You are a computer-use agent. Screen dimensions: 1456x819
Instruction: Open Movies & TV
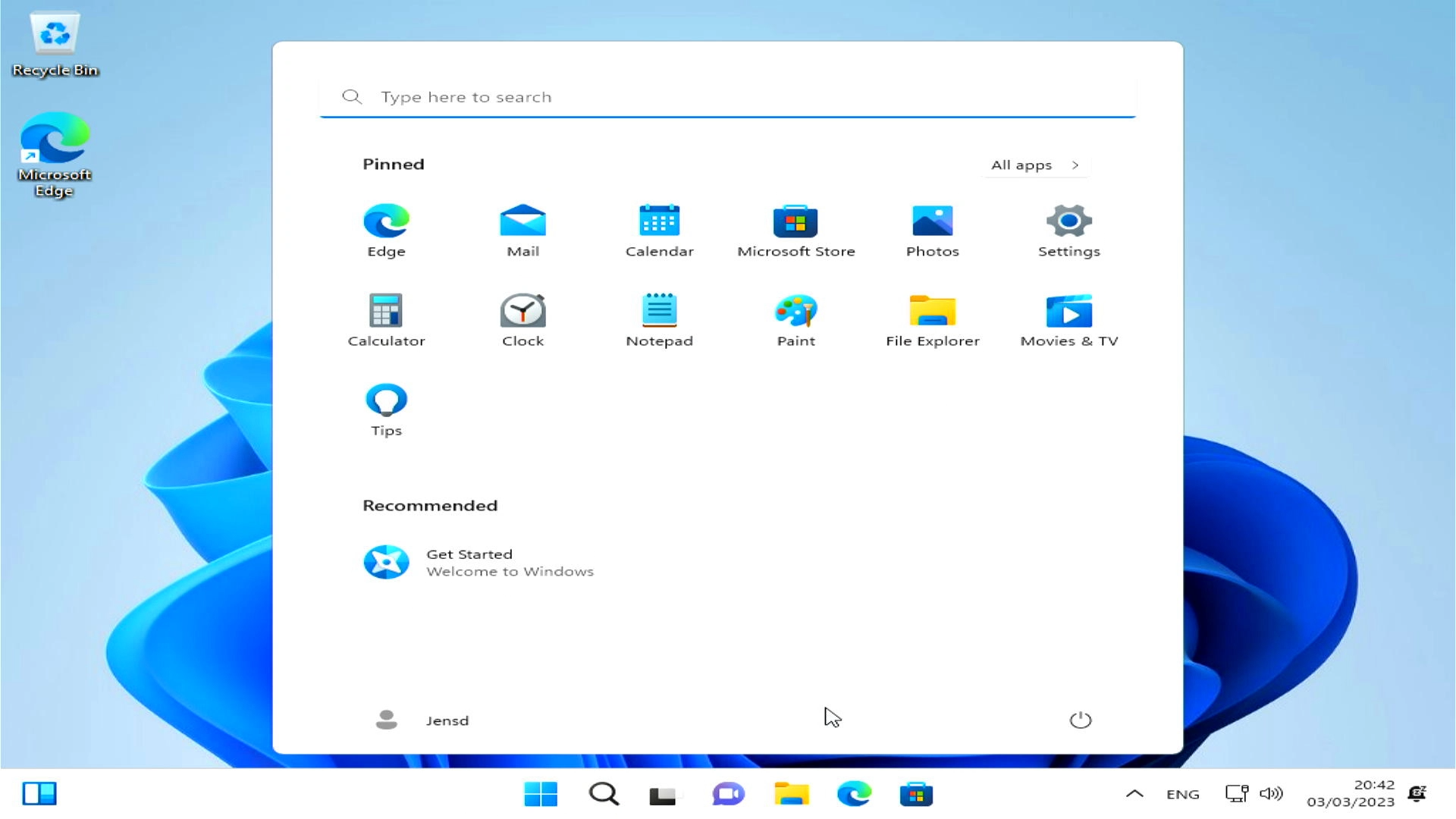pyautogui.click(x=1068, y=317)
